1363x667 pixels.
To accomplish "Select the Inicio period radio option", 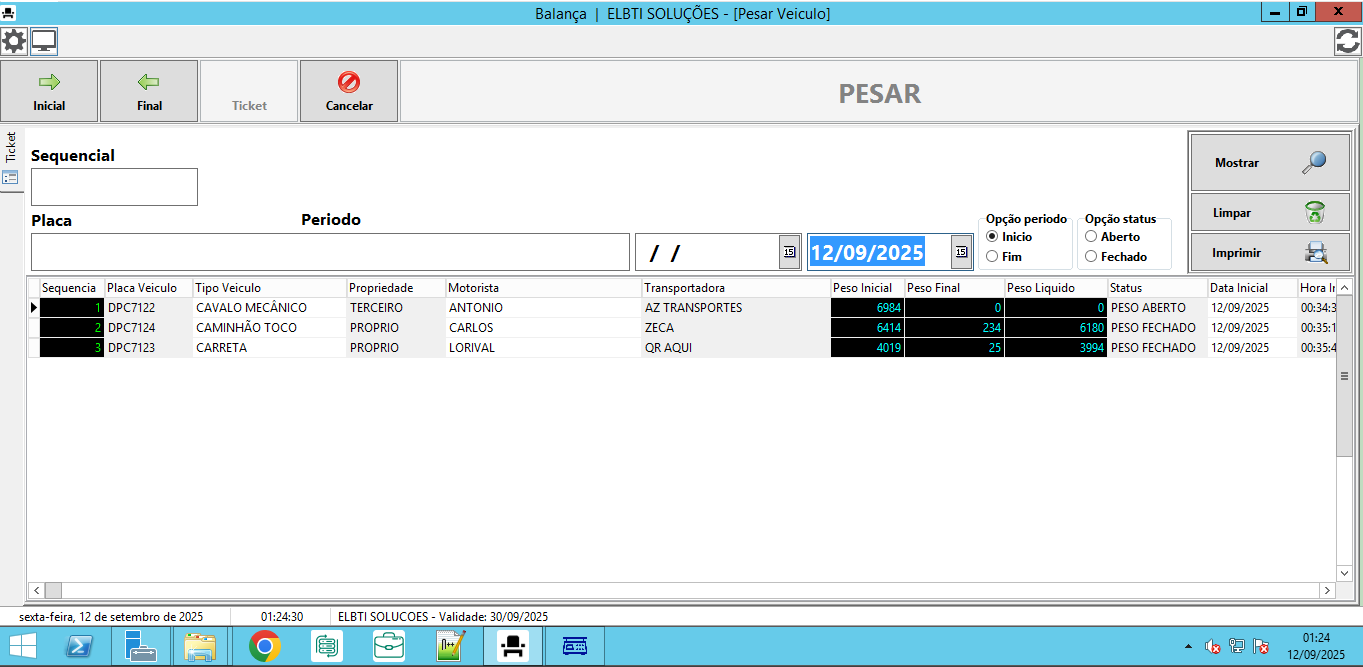I will pyautogui.click(x=992, y=237).
